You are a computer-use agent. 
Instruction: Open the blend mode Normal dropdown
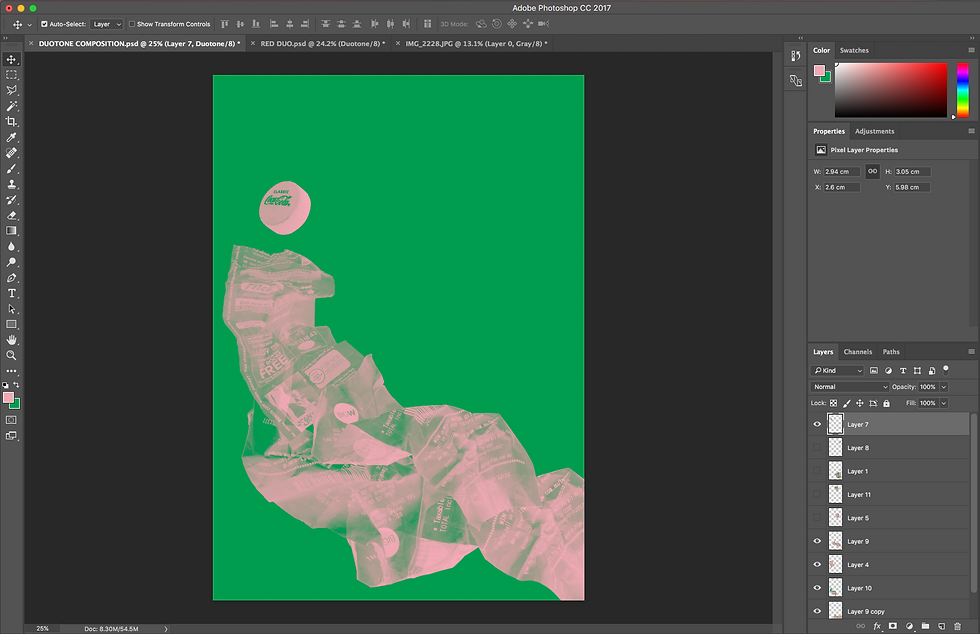[x=850, y=387]
